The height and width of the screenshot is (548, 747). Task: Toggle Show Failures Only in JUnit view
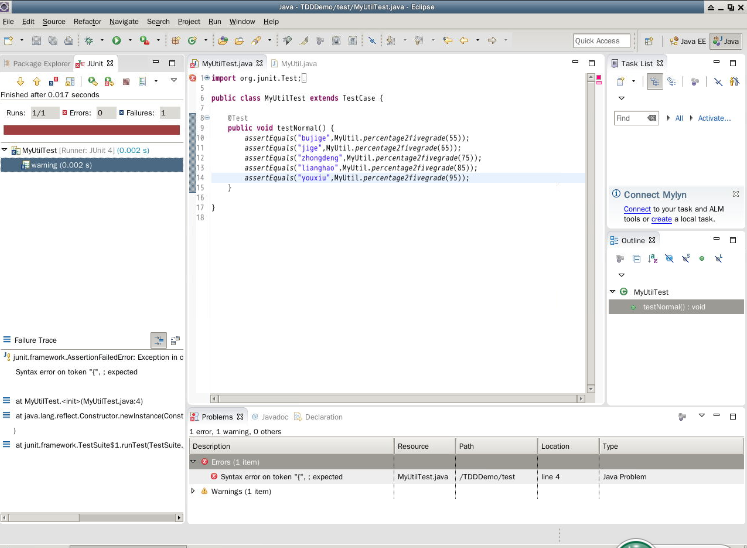click(53, 81)
